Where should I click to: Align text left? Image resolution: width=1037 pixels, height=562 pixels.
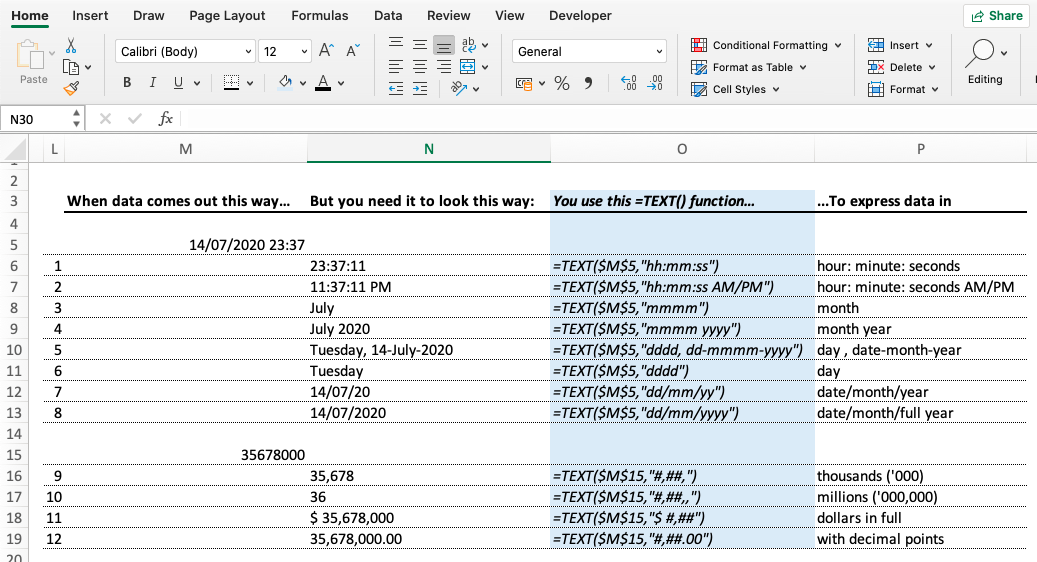[396, 67]
